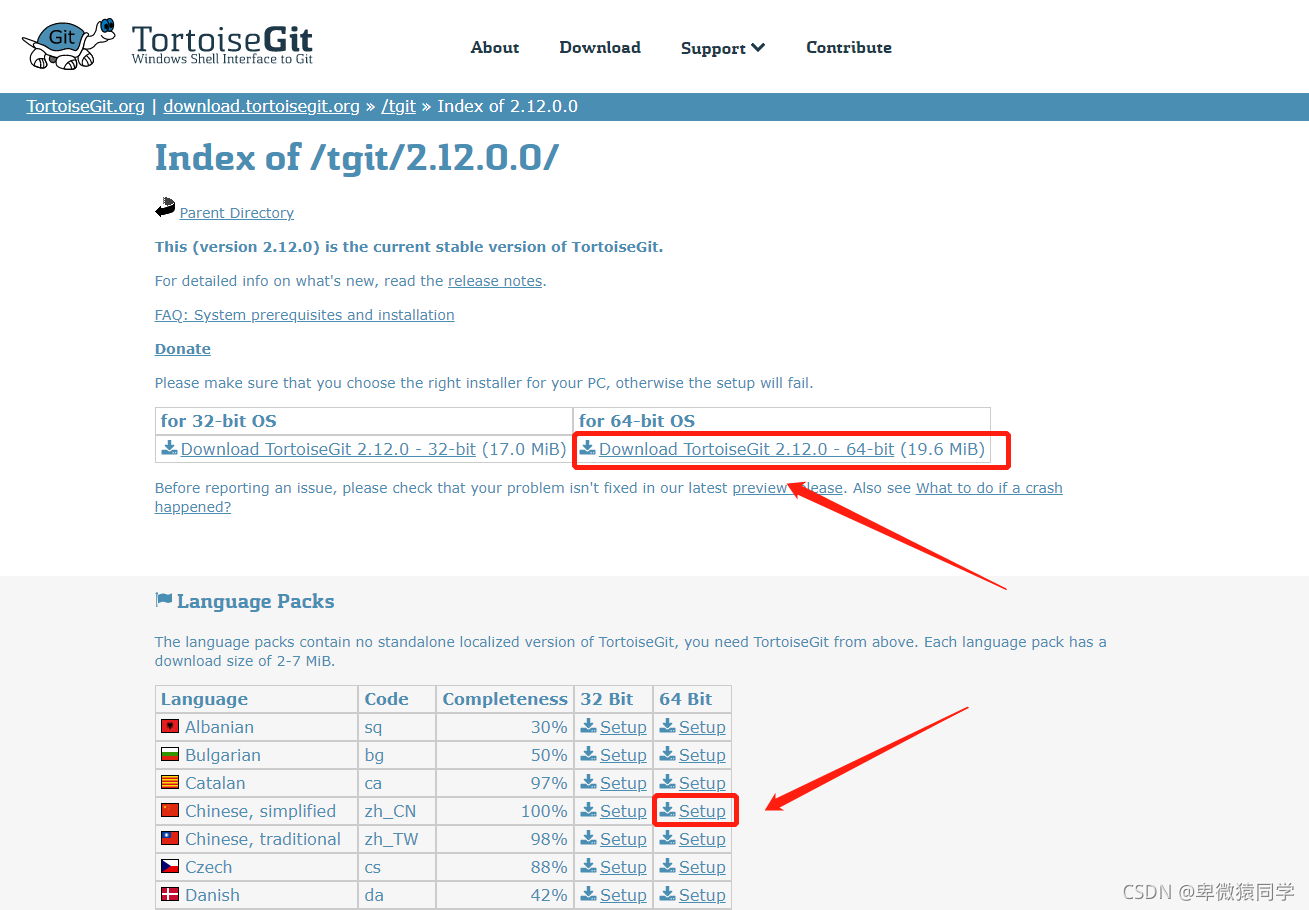Viewport: 1309px width, 910px height.
Task: Click the 100% completeness value
Action: pos(544,811)
